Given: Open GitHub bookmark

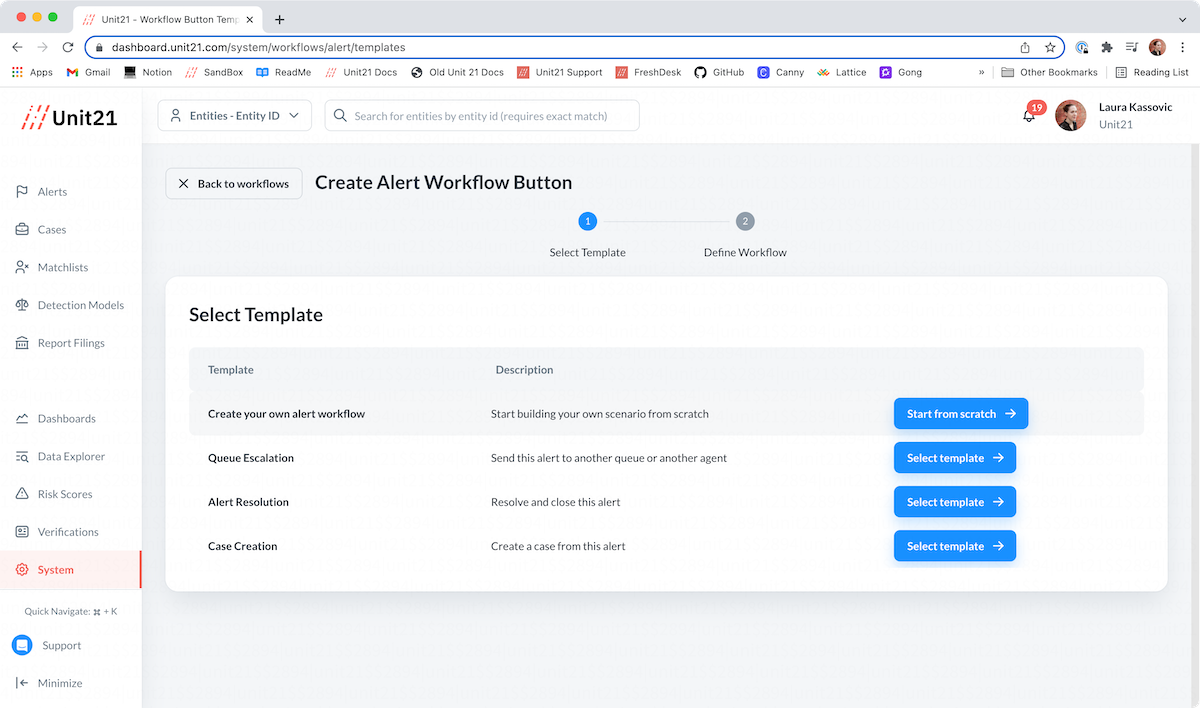Looking at the screenshot, I should [x=719, y=72].
